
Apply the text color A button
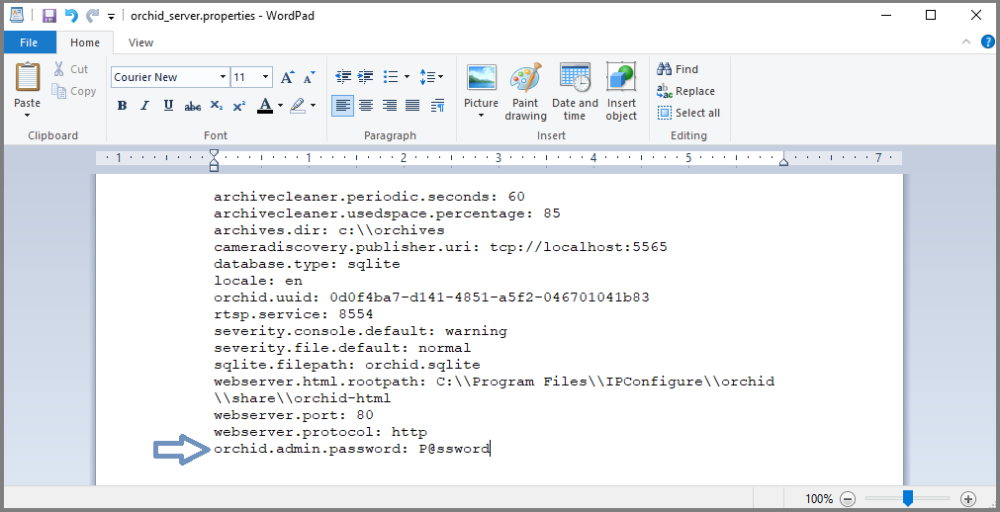265,106
